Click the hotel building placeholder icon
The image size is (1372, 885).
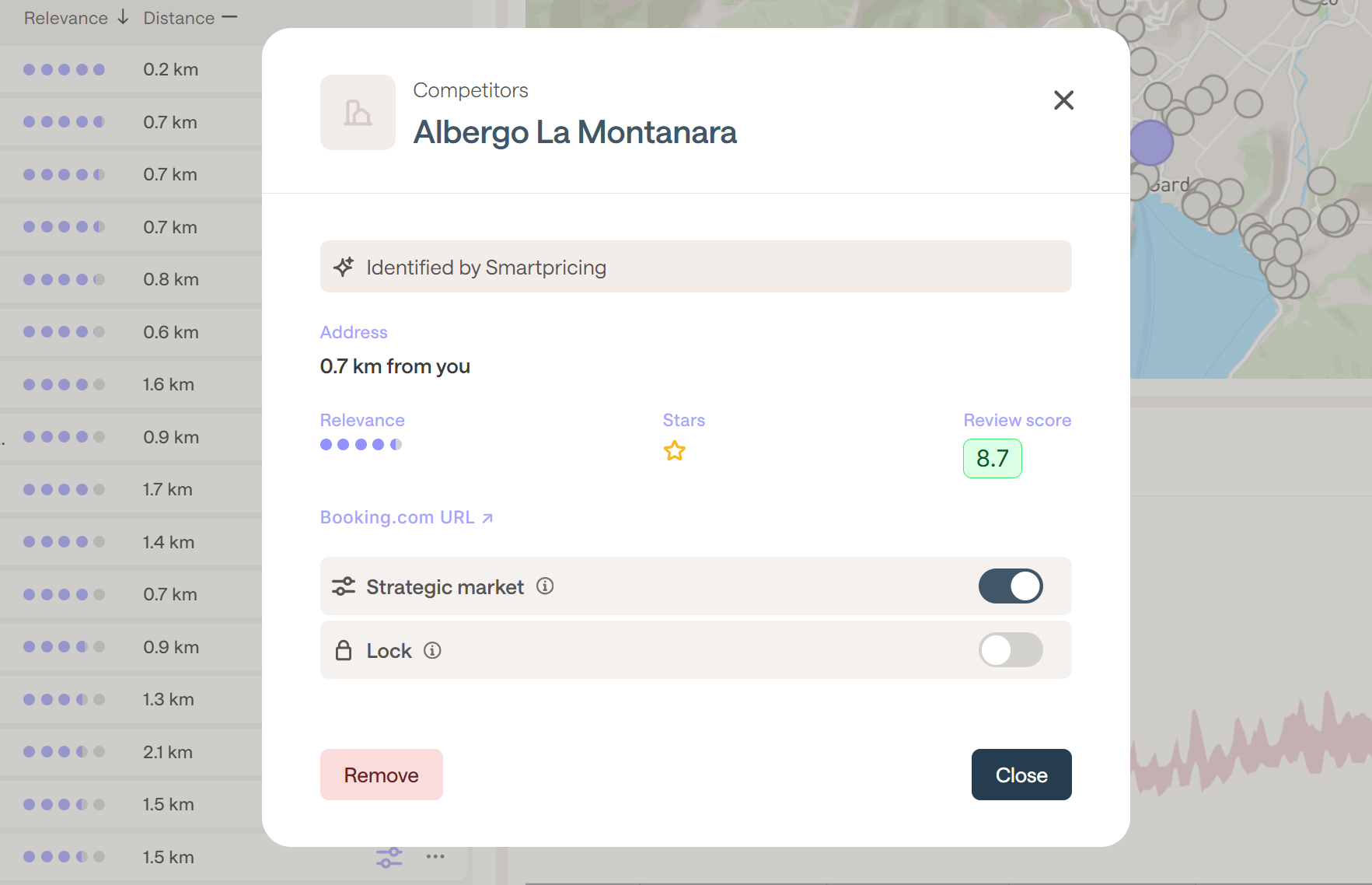pos(358,113)
